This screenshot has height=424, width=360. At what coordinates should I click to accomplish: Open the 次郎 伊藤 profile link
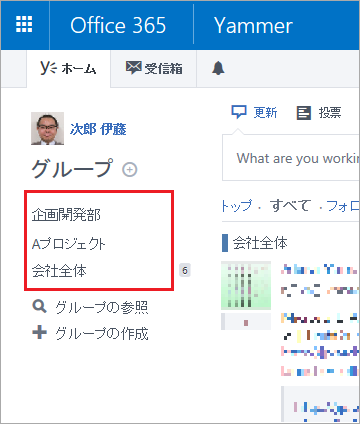click(98, 129)
